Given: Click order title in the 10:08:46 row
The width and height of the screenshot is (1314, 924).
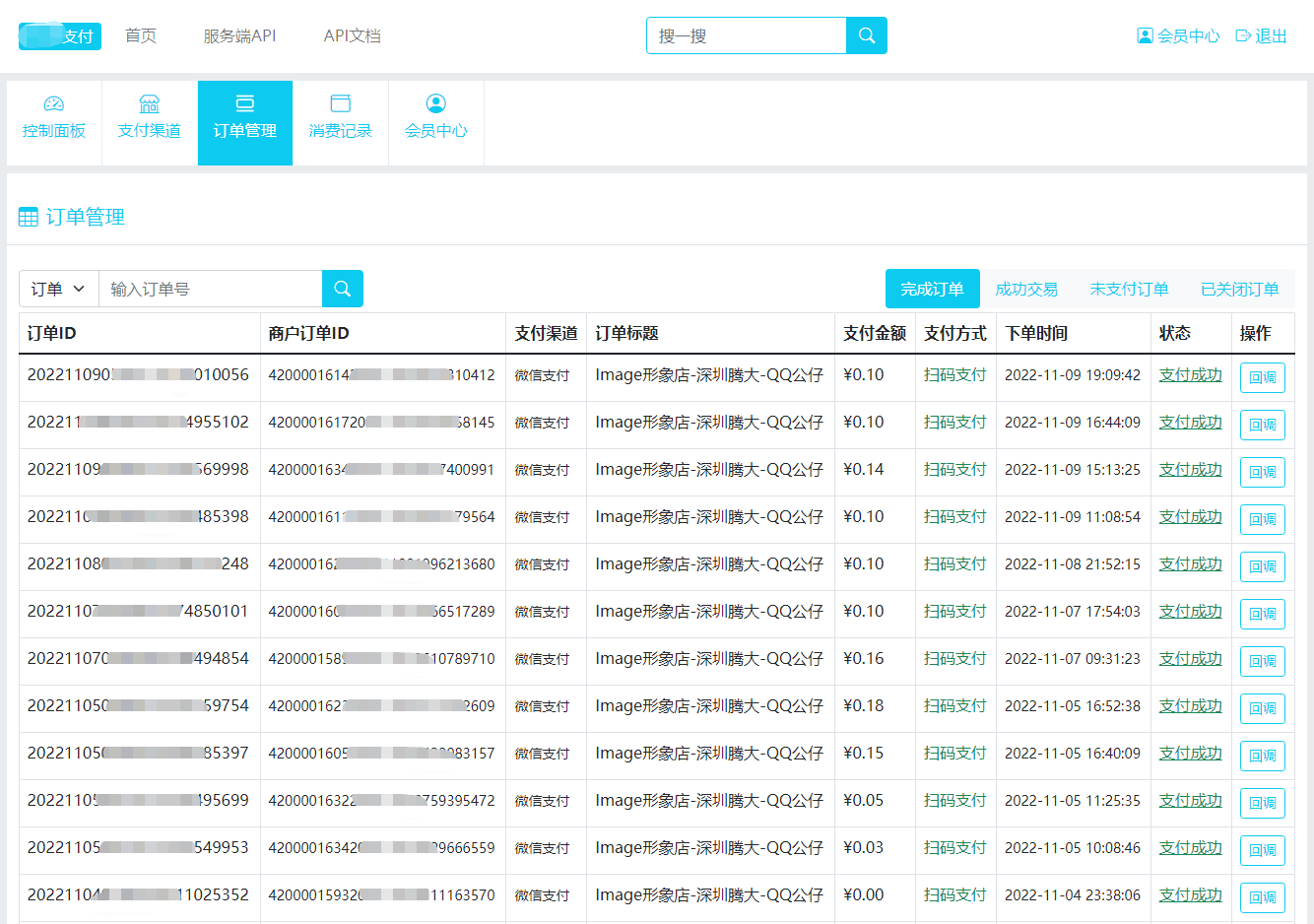Looking at the screenshot, I should 709,847.
